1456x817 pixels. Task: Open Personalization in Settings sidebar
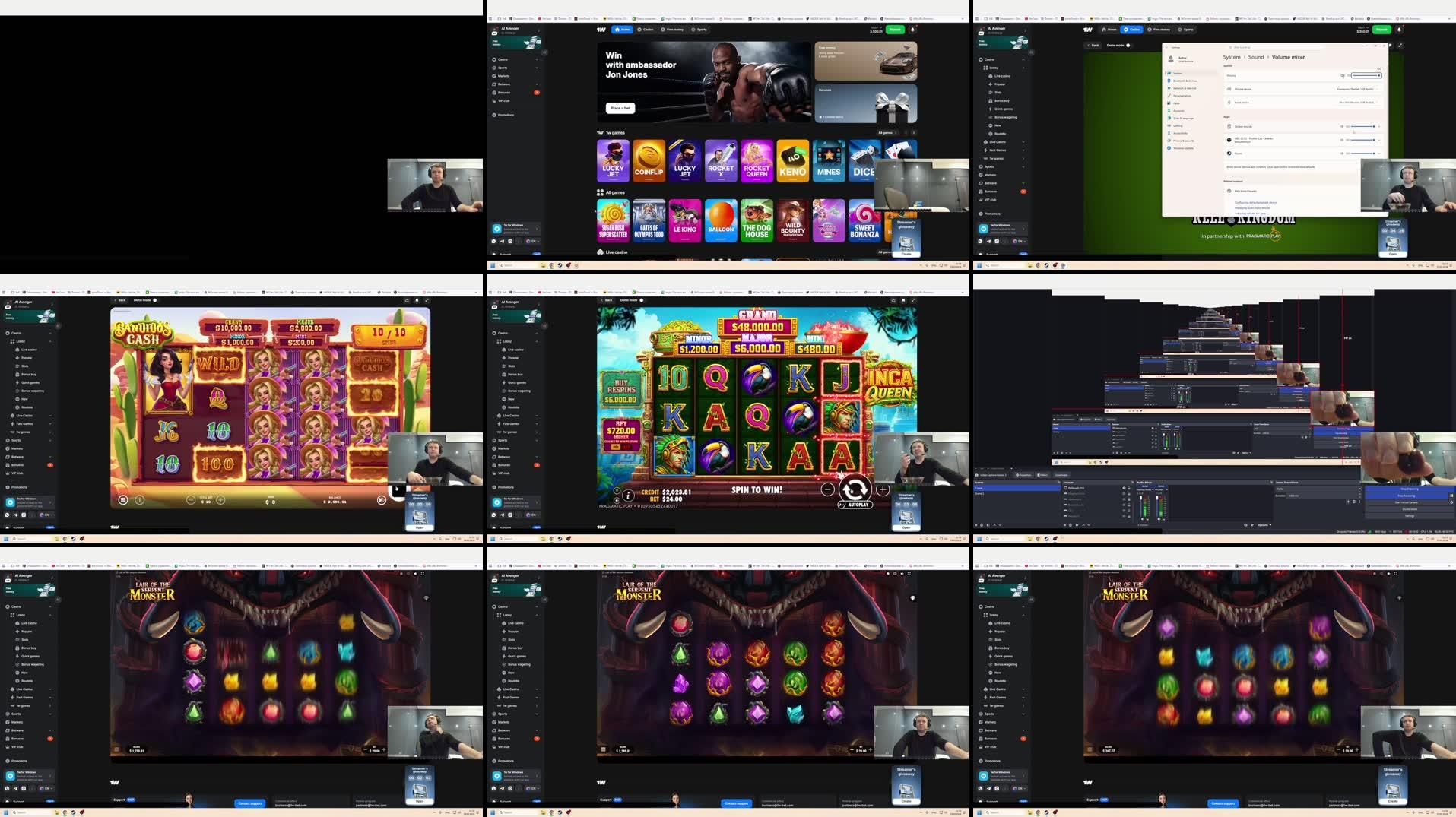(x=1183, y=96)
